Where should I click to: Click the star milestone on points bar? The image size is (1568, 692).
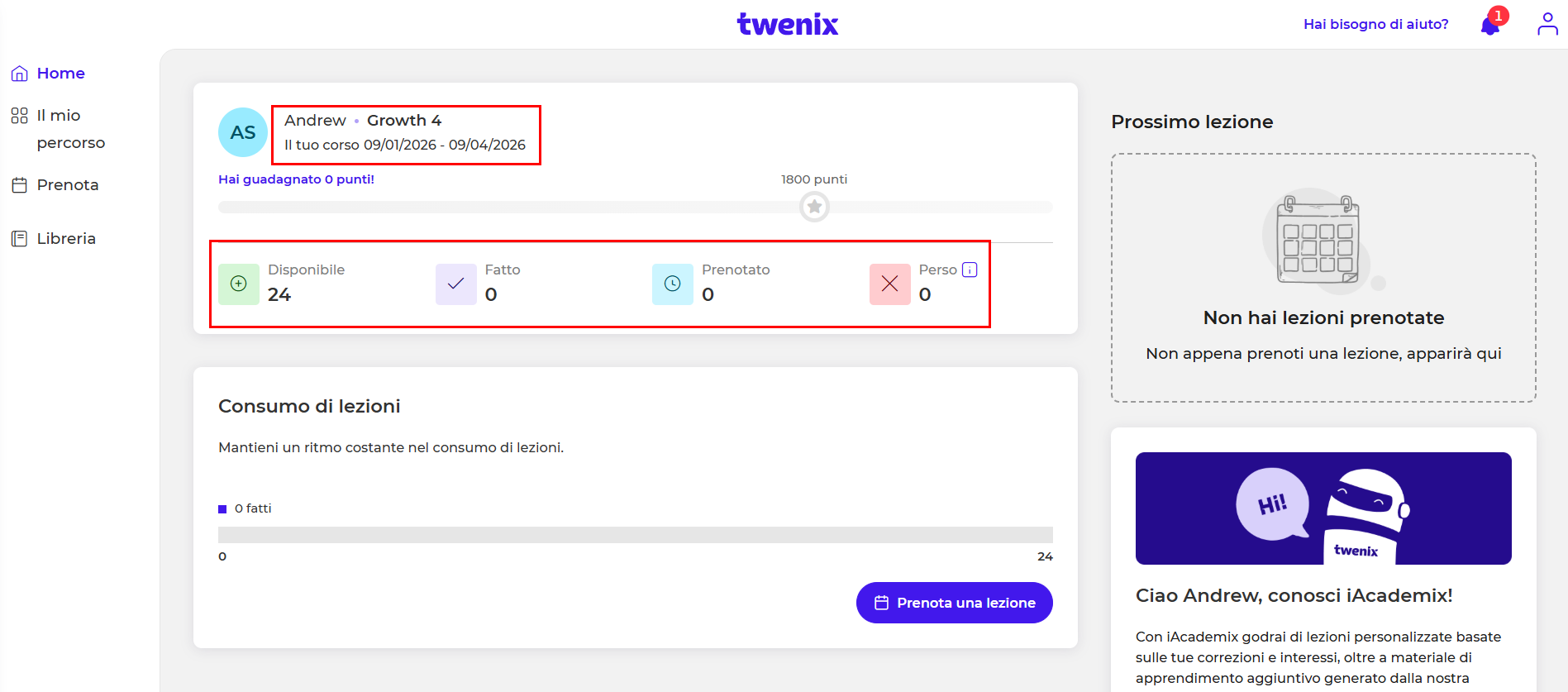tap(814, 207)
